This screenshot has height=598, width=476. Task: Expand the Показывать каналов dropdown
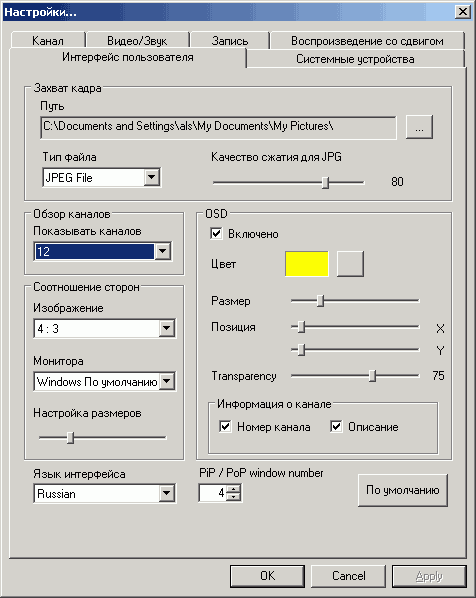point(162,251)
